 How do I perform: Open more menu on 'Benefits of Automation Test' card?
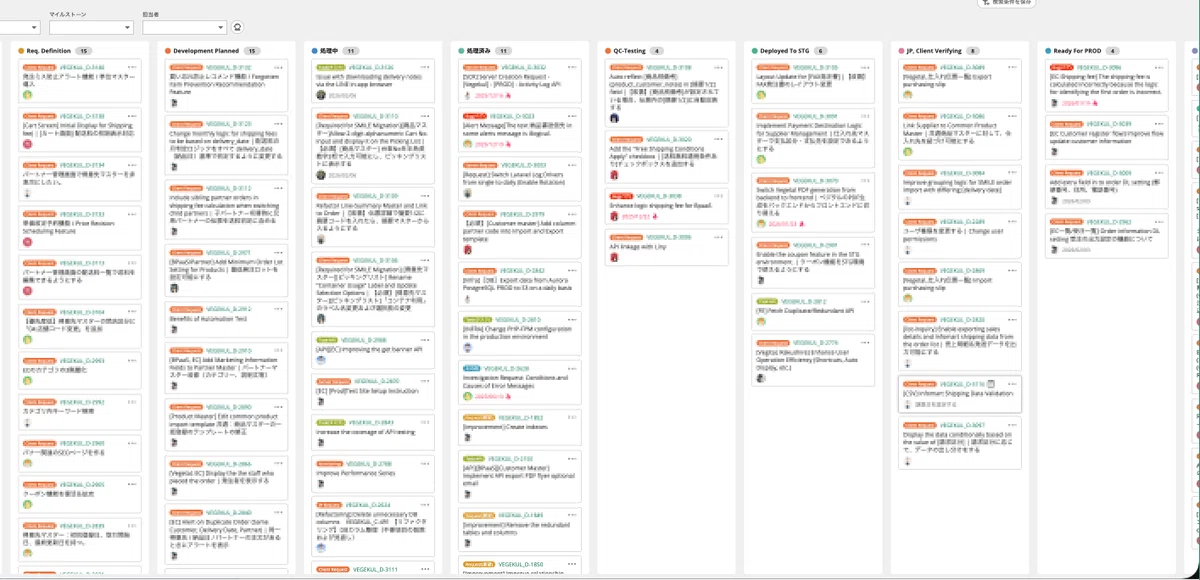tap(276, 310)
